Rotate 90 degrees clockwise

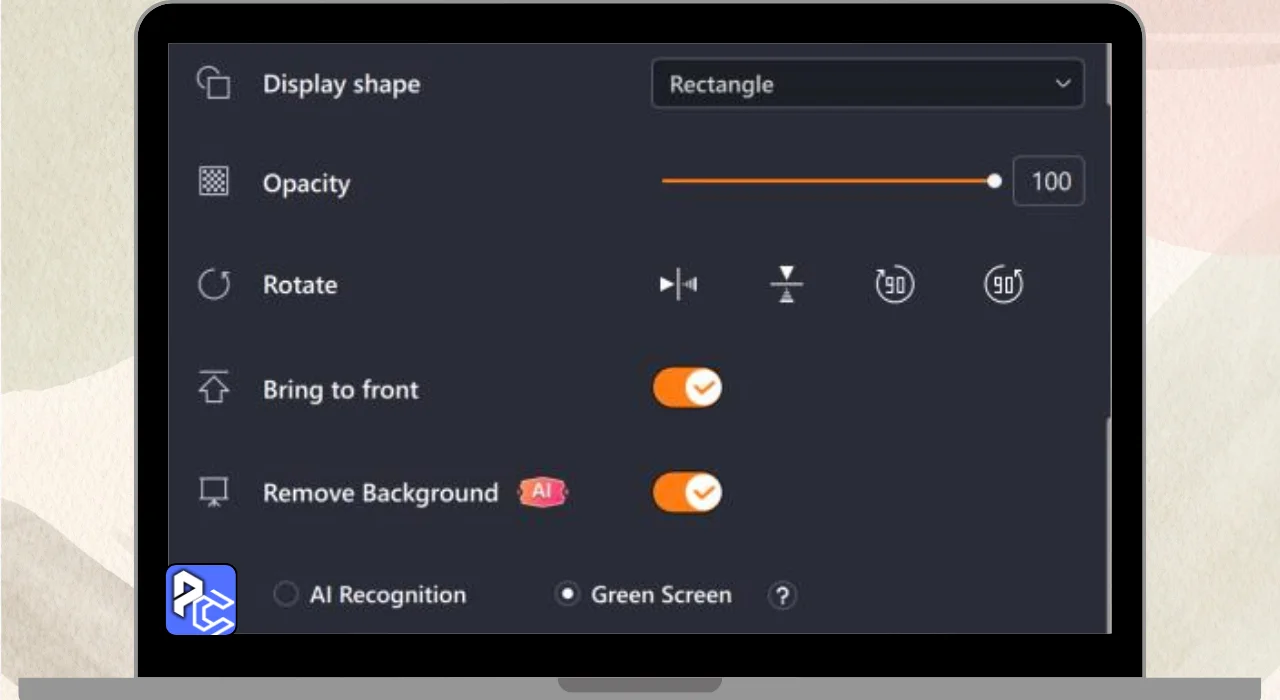tap(894, 285)
